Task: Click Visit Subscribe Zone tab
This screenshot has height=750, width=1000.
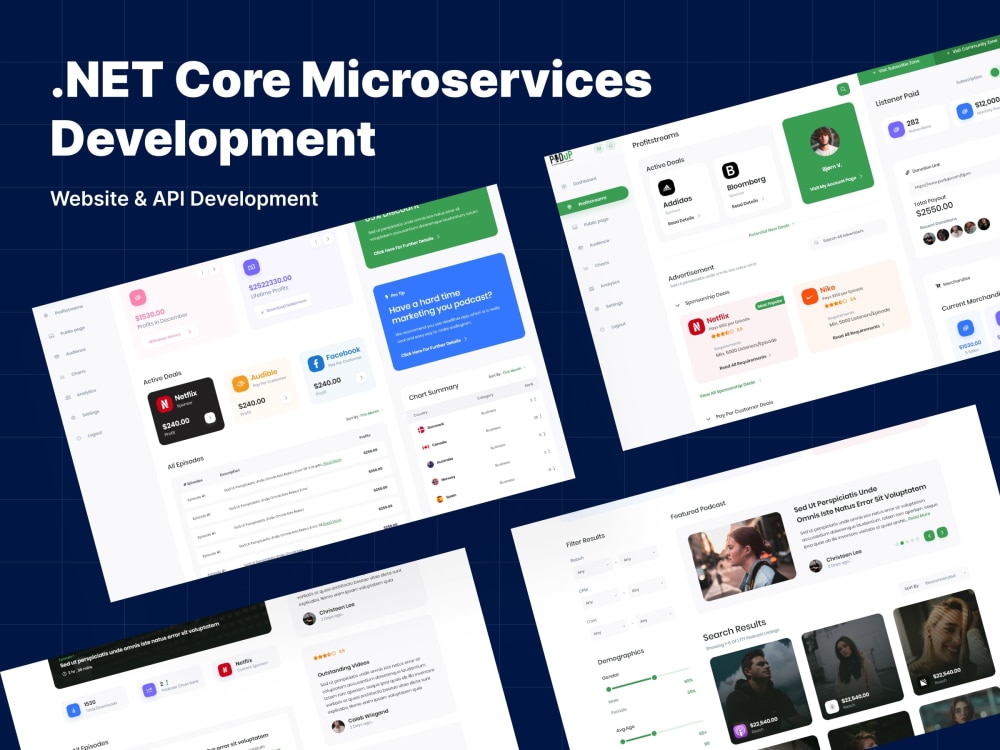Action: [x=897, y=68]
